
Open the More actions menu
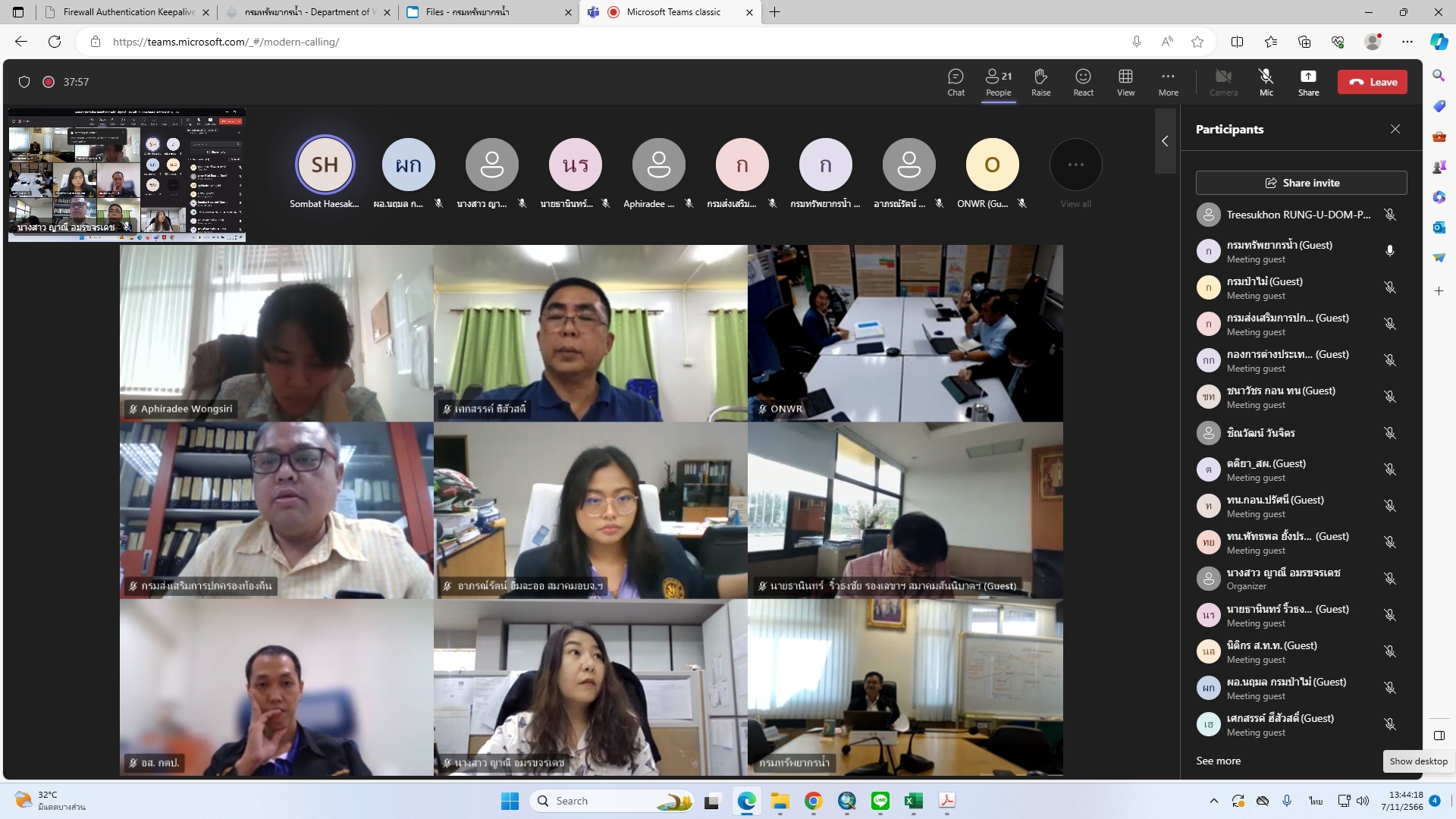pyautogui.click(x=1168, y=82)
